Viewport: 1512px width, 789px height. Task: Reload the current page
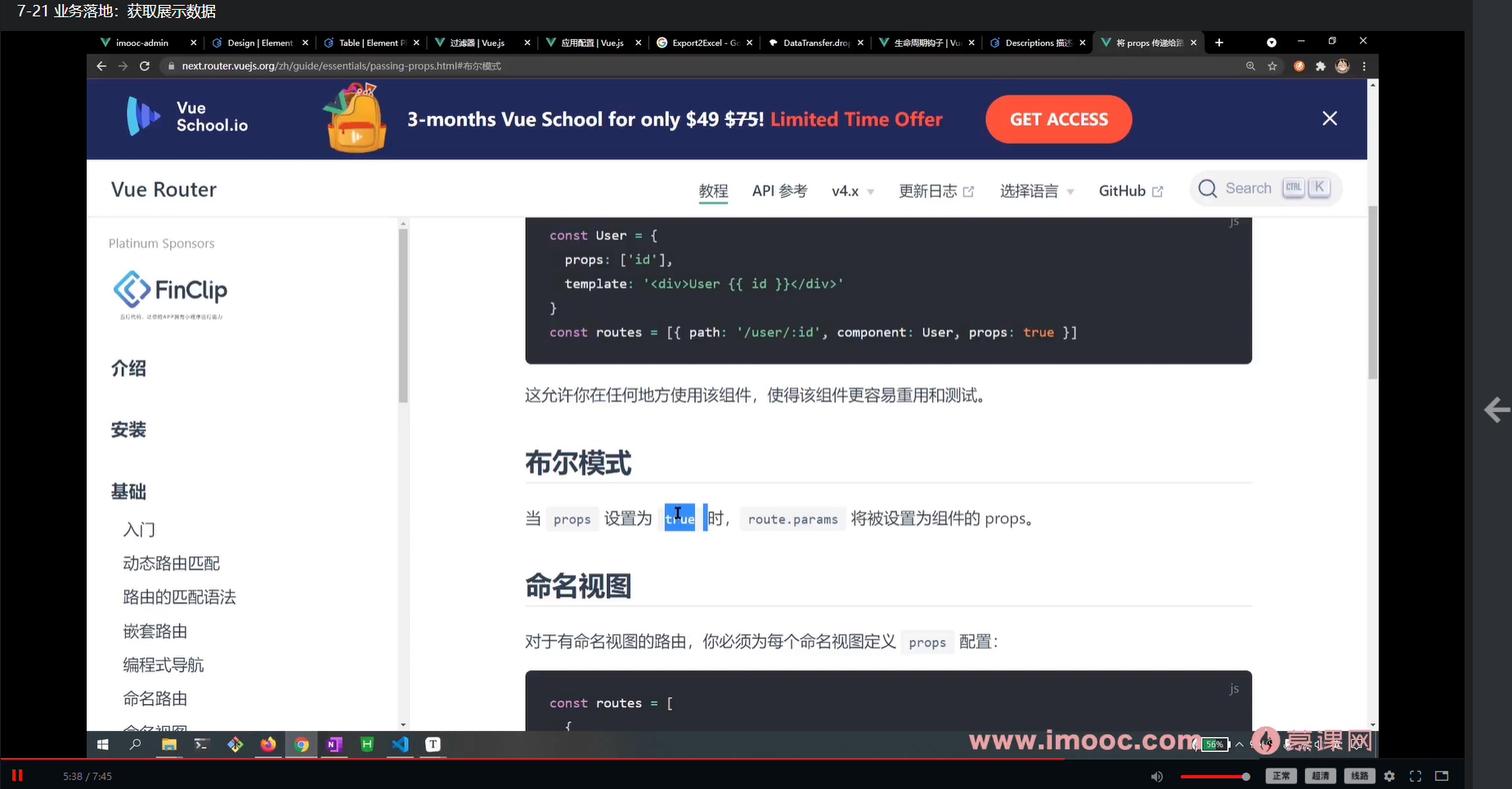(x=145, y=66)
